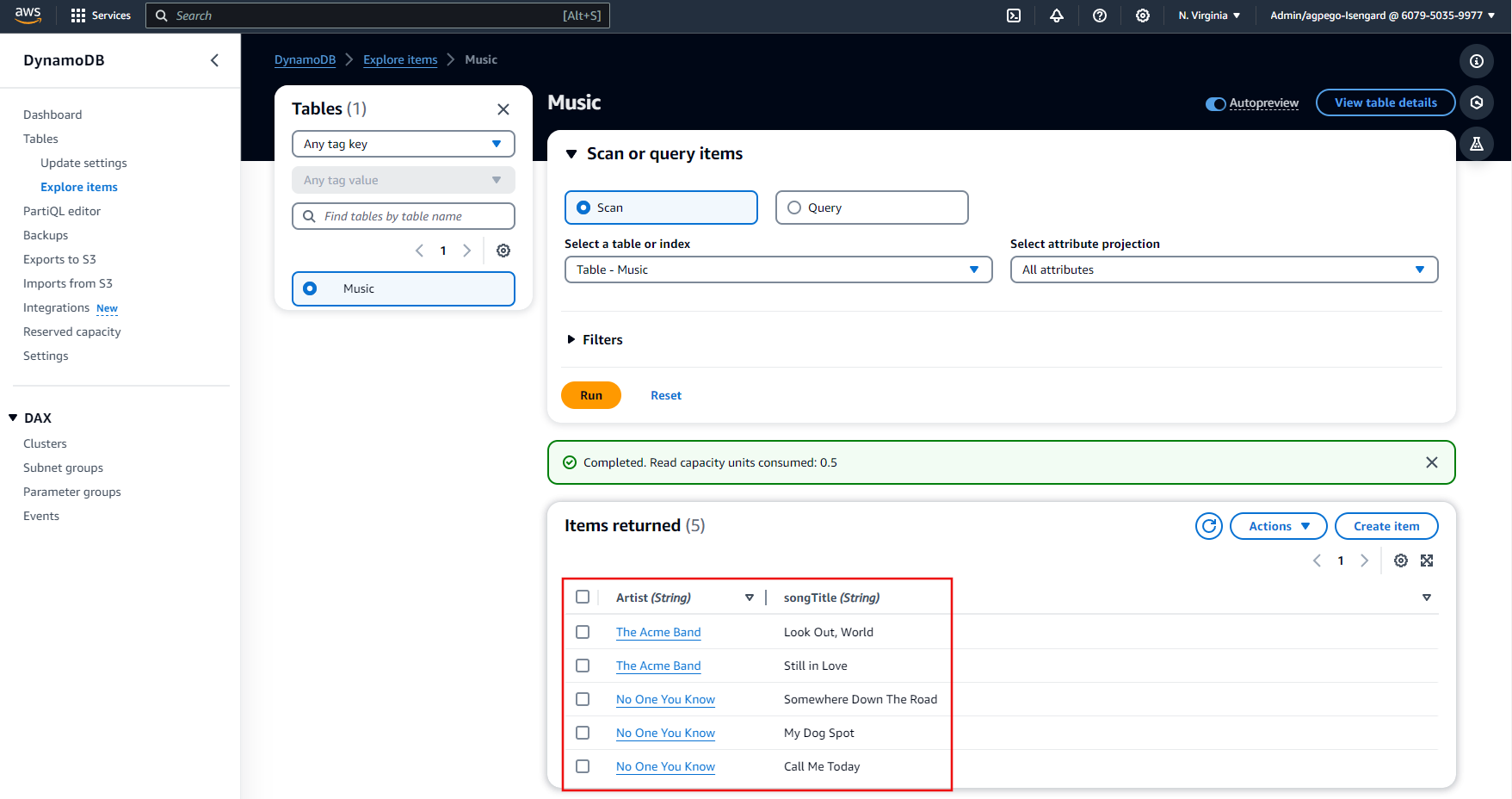Screen dimensions: 1512x799
Task: Open the Actions dropdown menu
Action: pyautogui.click(x=1278, y=526)
